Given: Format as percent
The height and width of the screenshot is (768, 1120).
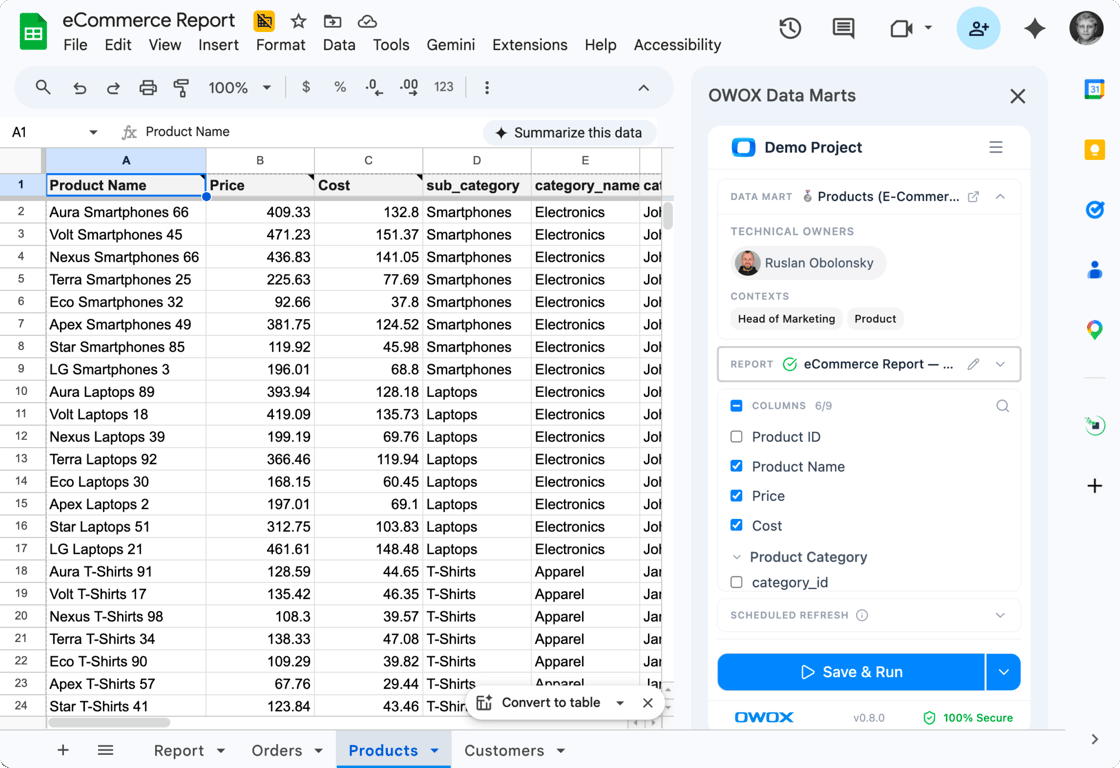Looking at the screenshot, I should pyautogui.click(x=340, y=87).
